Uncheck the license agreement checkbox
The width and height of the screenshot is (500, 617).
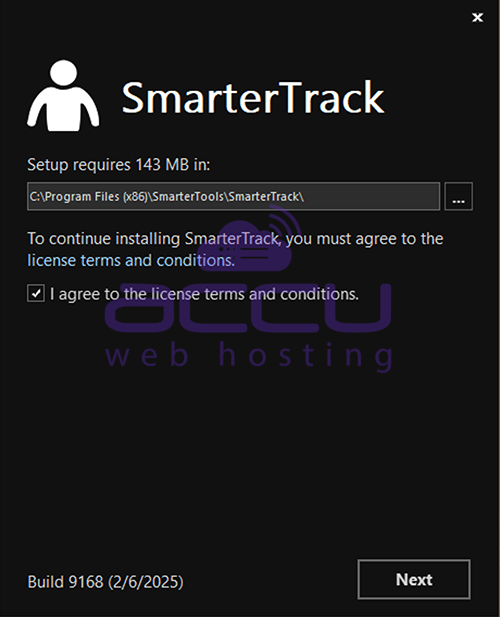click(x=36, y=294)
